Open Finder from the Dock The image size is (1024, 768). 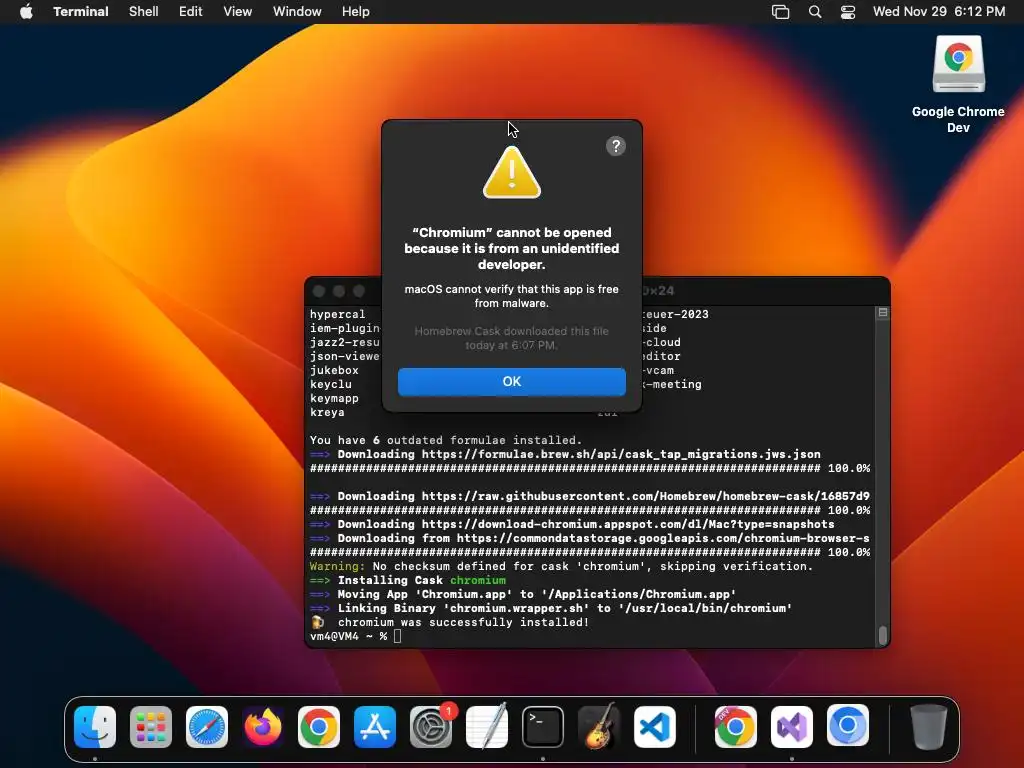[95, 726]
